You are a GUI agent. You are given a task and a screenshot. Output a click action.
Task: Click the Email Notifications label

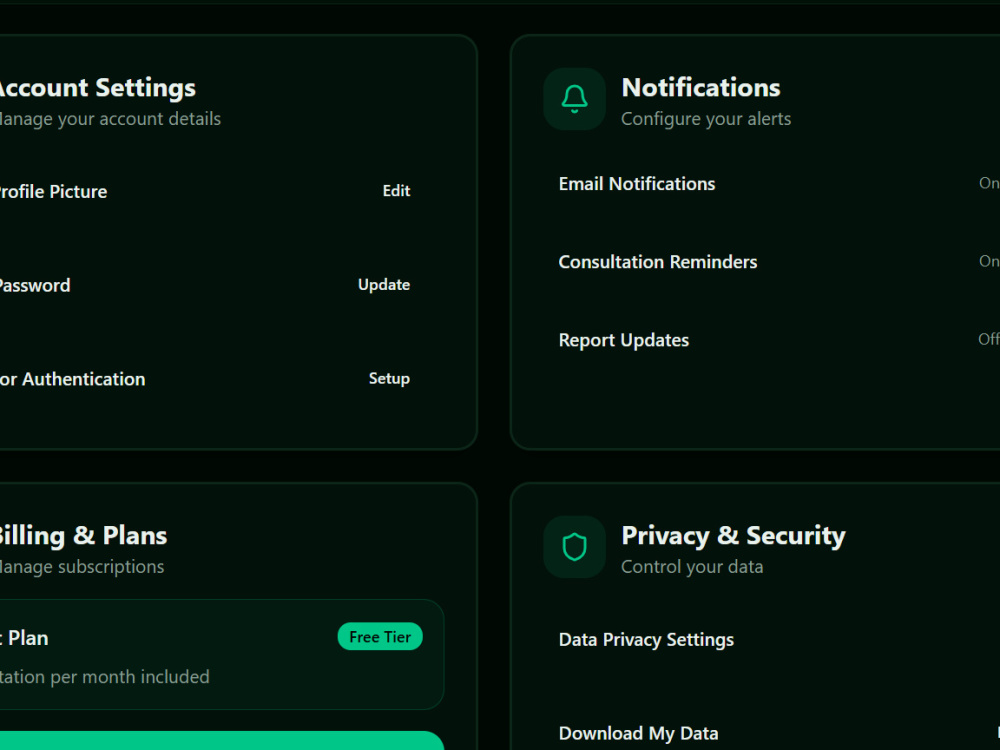[x=637, y=184]
